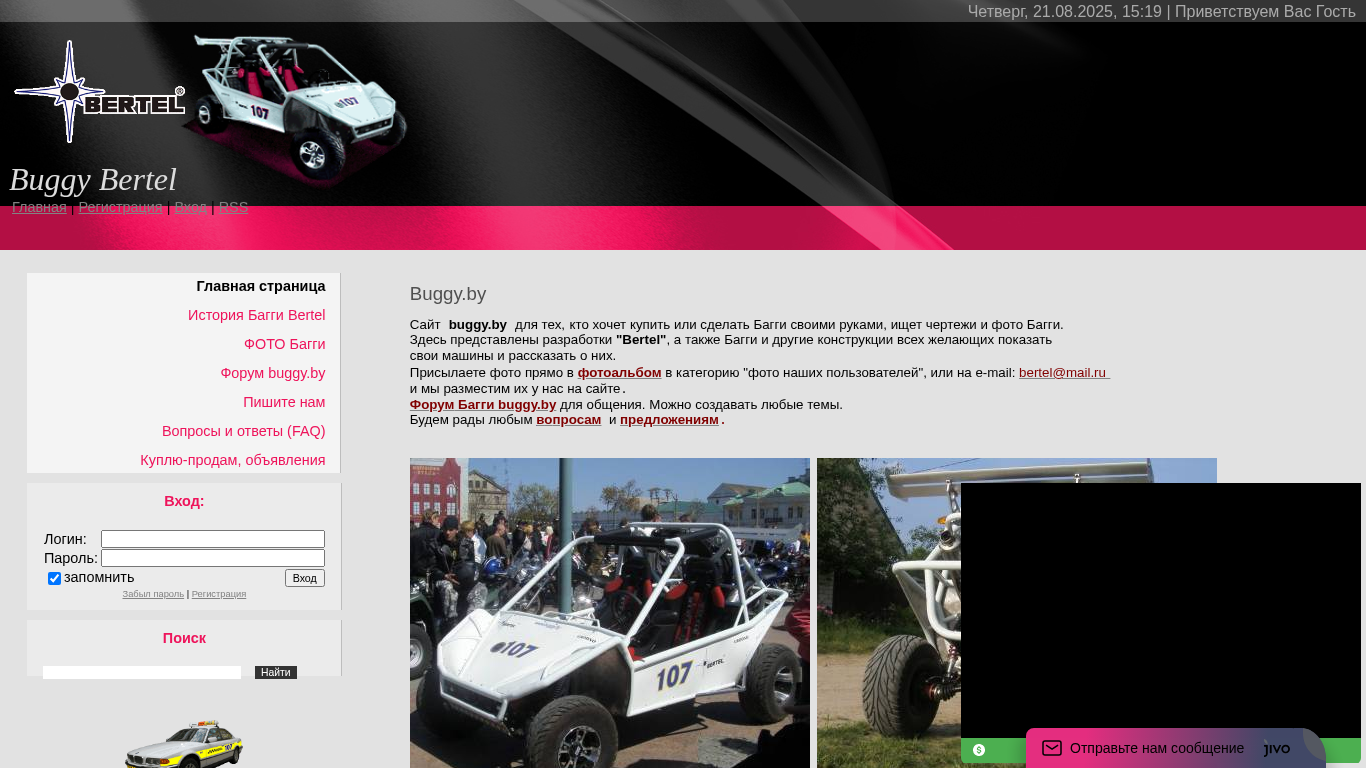Screen dimensions: 1366x768
Task: Open "Форум buggy.by" sidebar item
Action: 273,373
